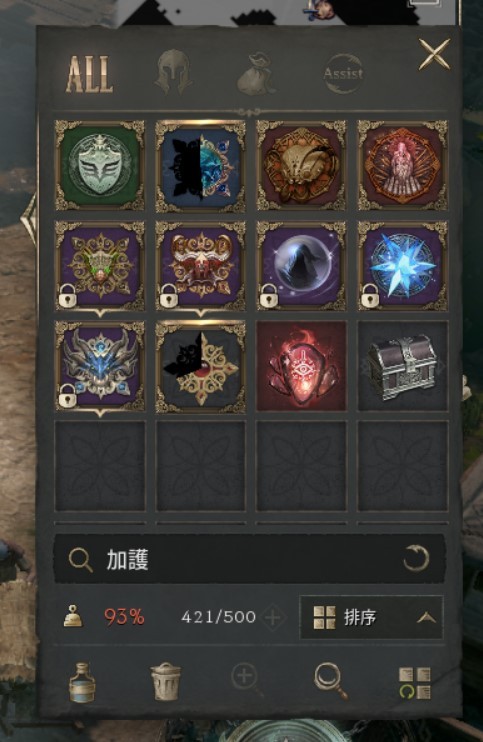Click the blue horned dragon mask item
This screenshot has width=483, height=742.
(x=100, y=365)
